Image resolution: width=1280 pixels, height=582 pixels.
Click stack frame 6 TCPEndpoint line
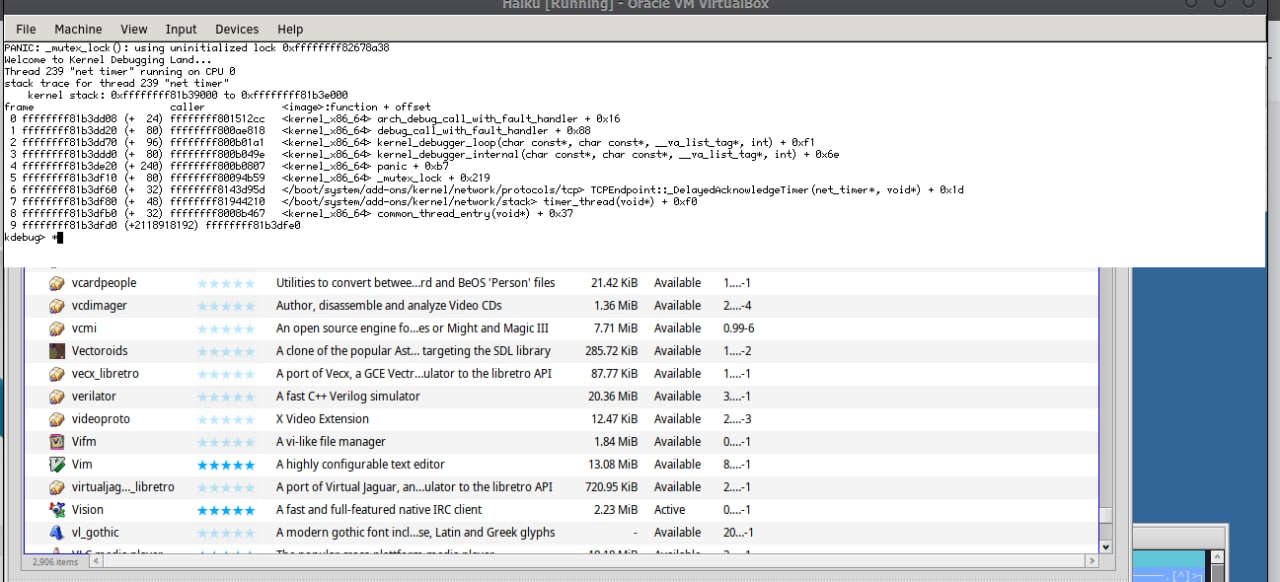coord(484,189)
